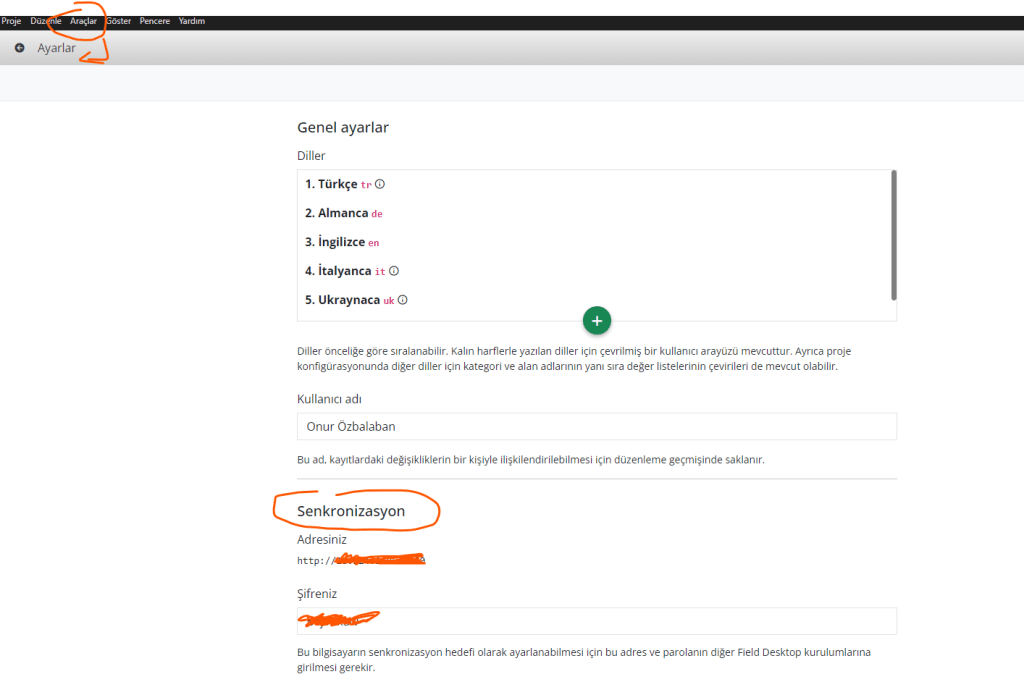Select İngilizce in the language list
Screen dimensions: 1024x682
(x=334, y=242)
